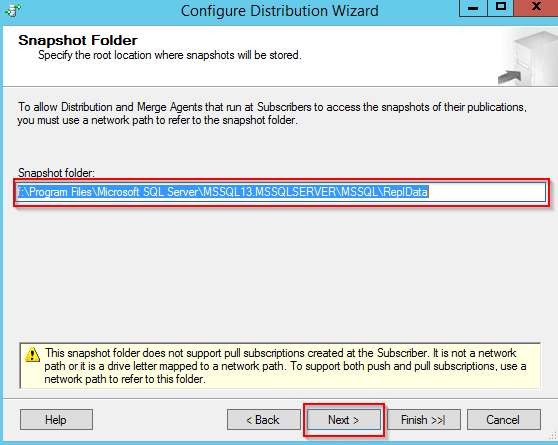Click the server graphic in the header
558x445 pixels.
coord(528,58)
